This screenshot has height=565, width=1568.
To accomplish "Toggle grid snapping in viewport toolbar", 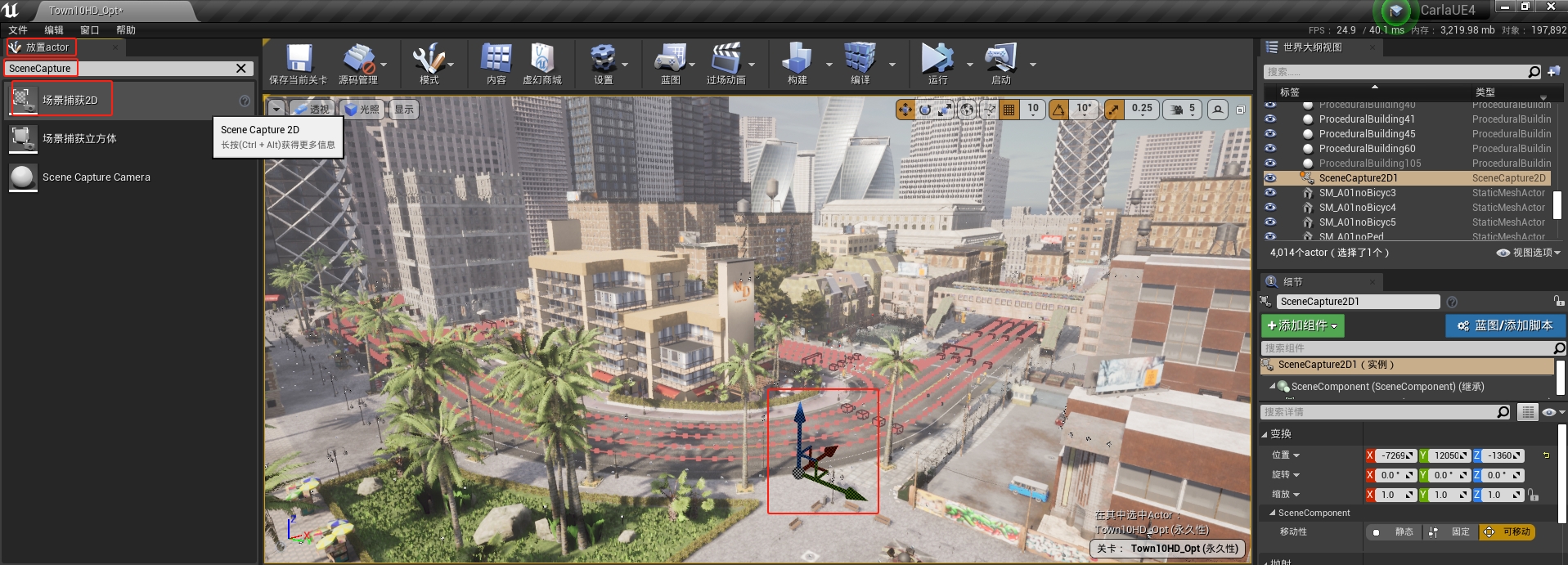I will (x=1009, y=110).
